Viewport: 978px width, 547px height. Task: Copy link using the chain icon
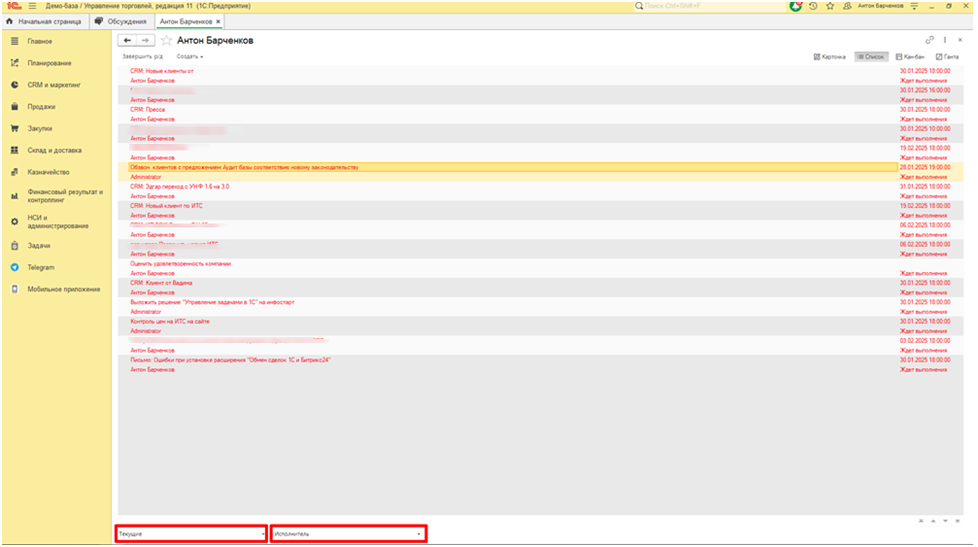click(929, 40)
